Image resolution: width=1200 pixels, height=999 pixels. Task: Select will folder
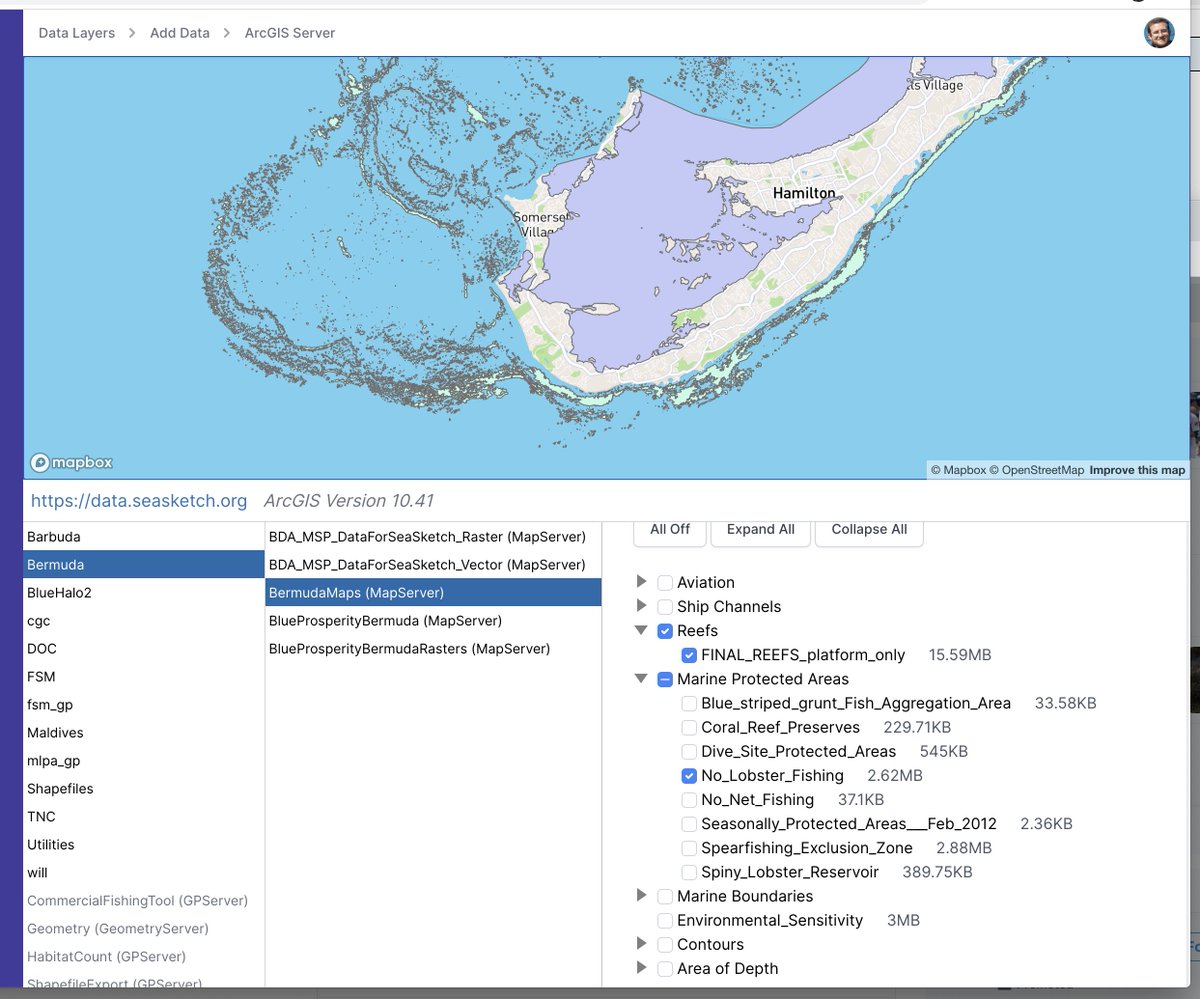tap(144, 873)
